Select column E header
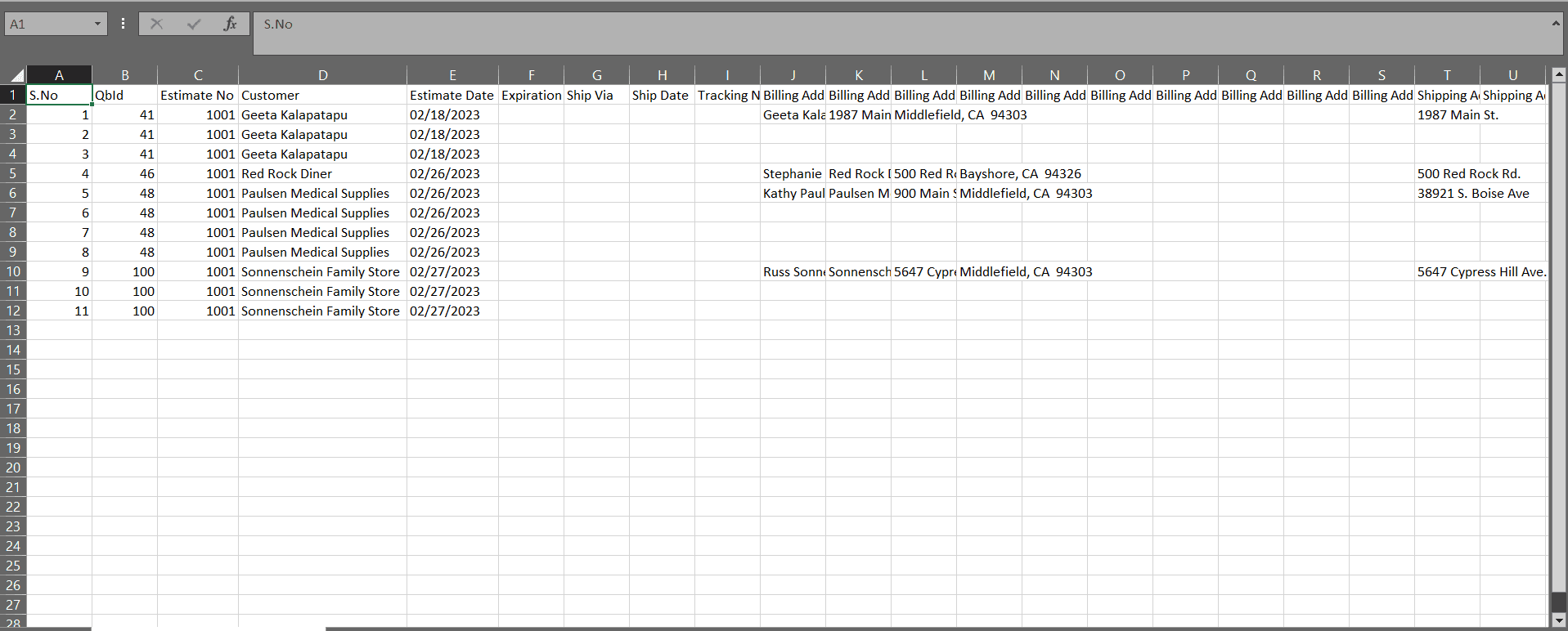The width and height of the screenshot is (1568, 631). click(x=452, y=75)
